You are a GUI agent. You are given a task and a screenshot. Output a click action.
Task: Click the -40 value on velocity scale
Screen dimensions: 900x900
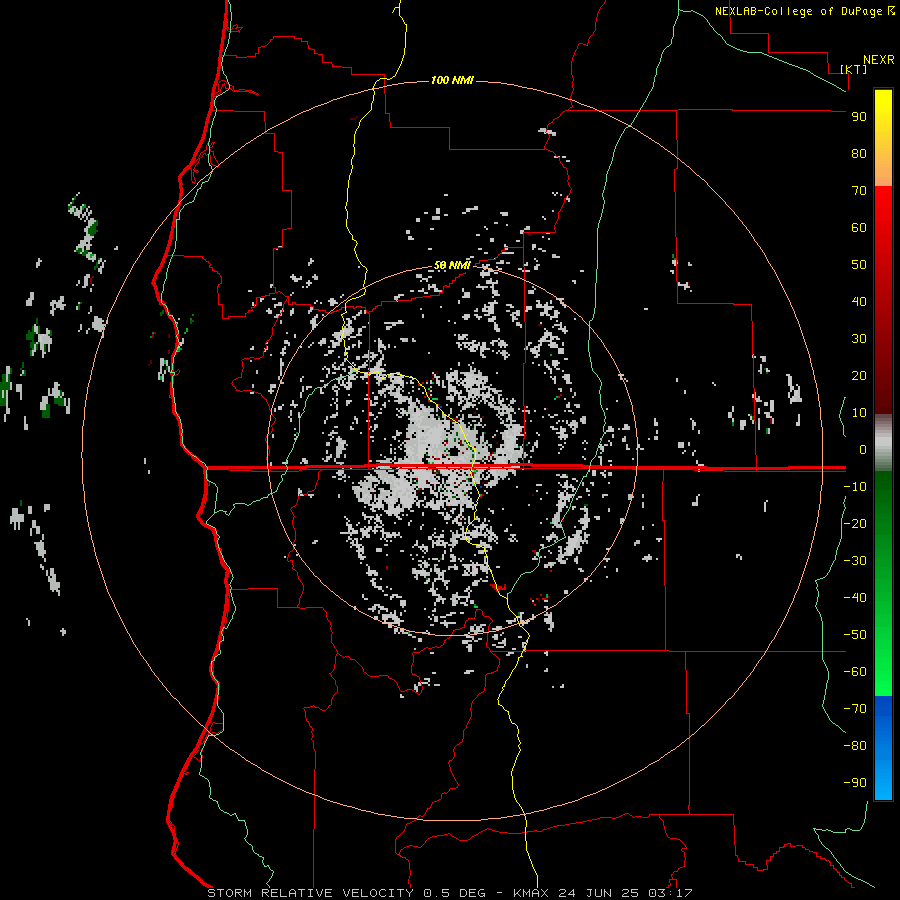click(x=855, y=598)
